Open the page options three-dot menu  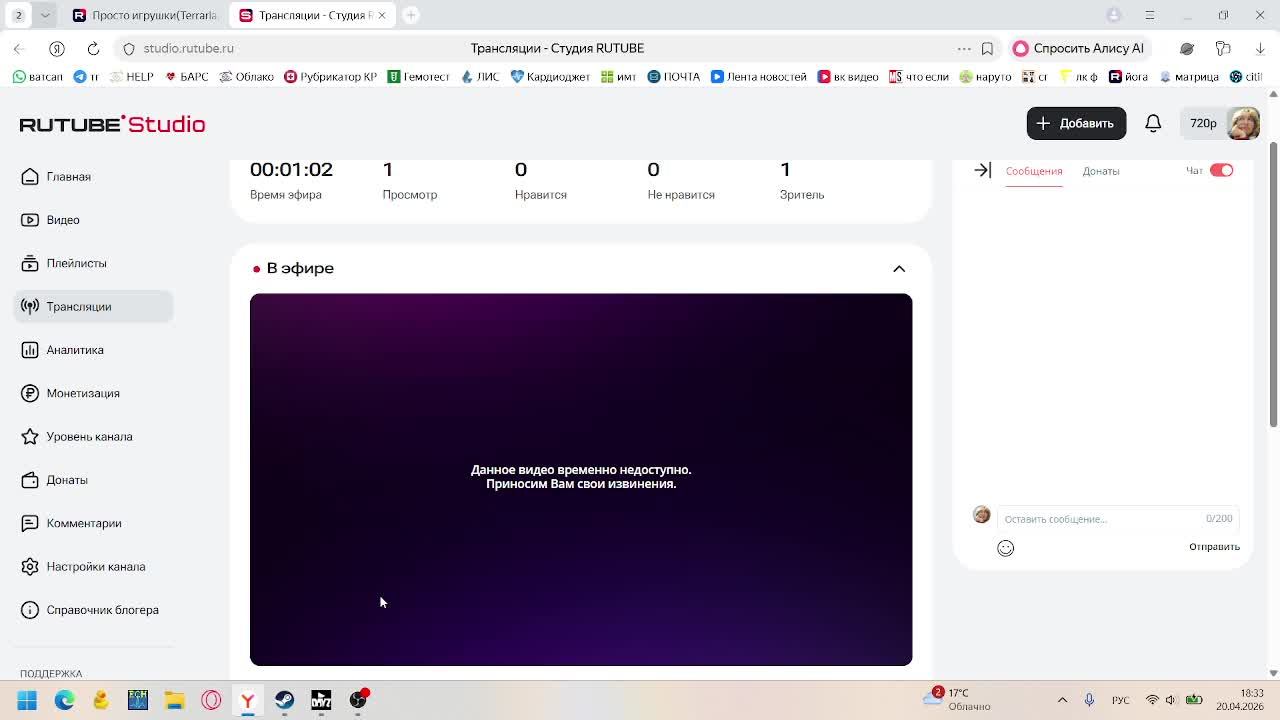coord(964,48)
